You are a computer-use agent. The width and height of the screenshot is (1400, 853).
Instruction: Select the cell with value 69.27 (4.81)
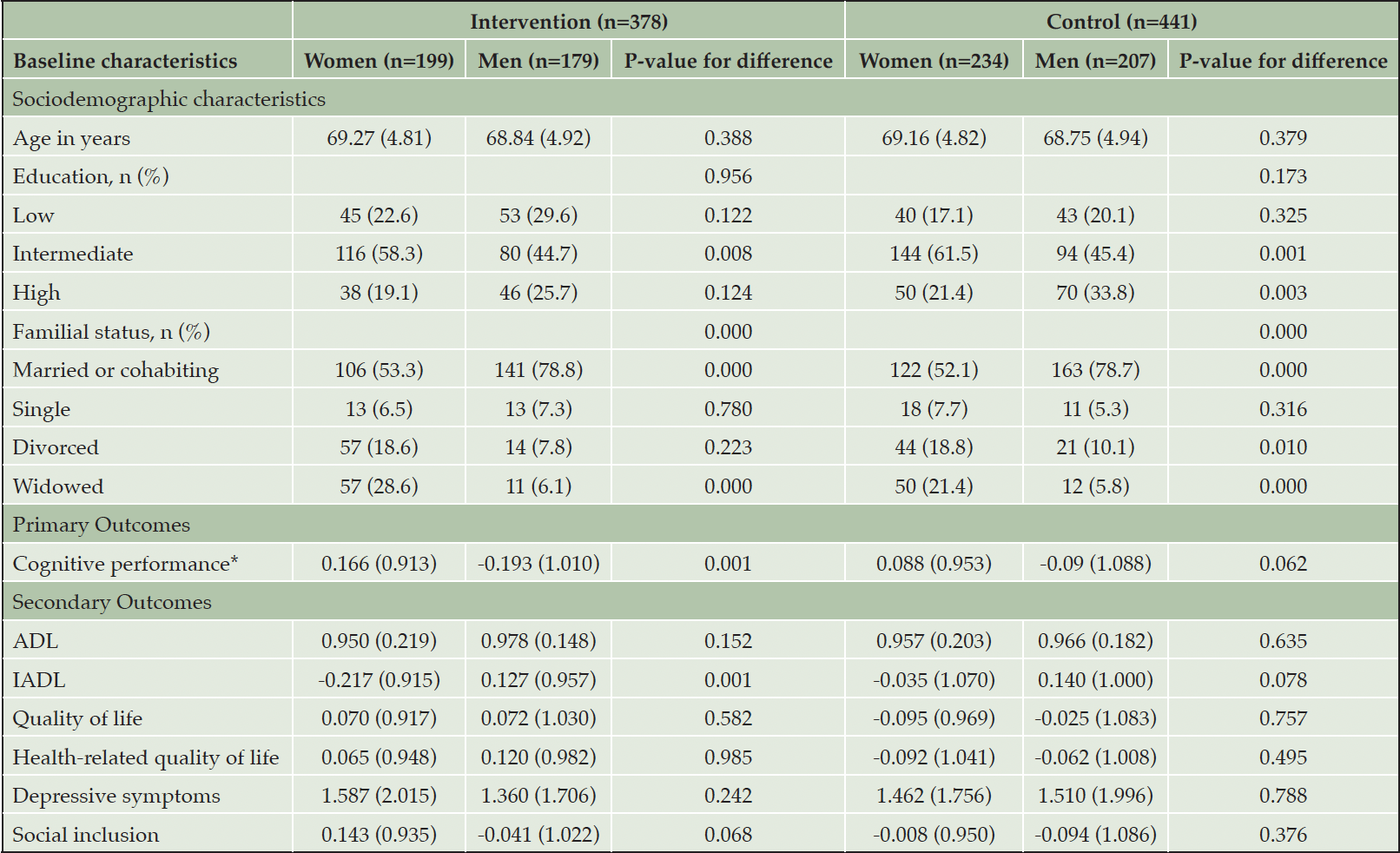coord(379,138)
